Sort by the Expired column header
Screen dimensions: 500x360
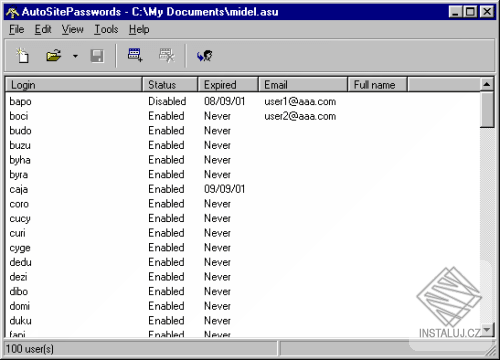tap(228, 85)
